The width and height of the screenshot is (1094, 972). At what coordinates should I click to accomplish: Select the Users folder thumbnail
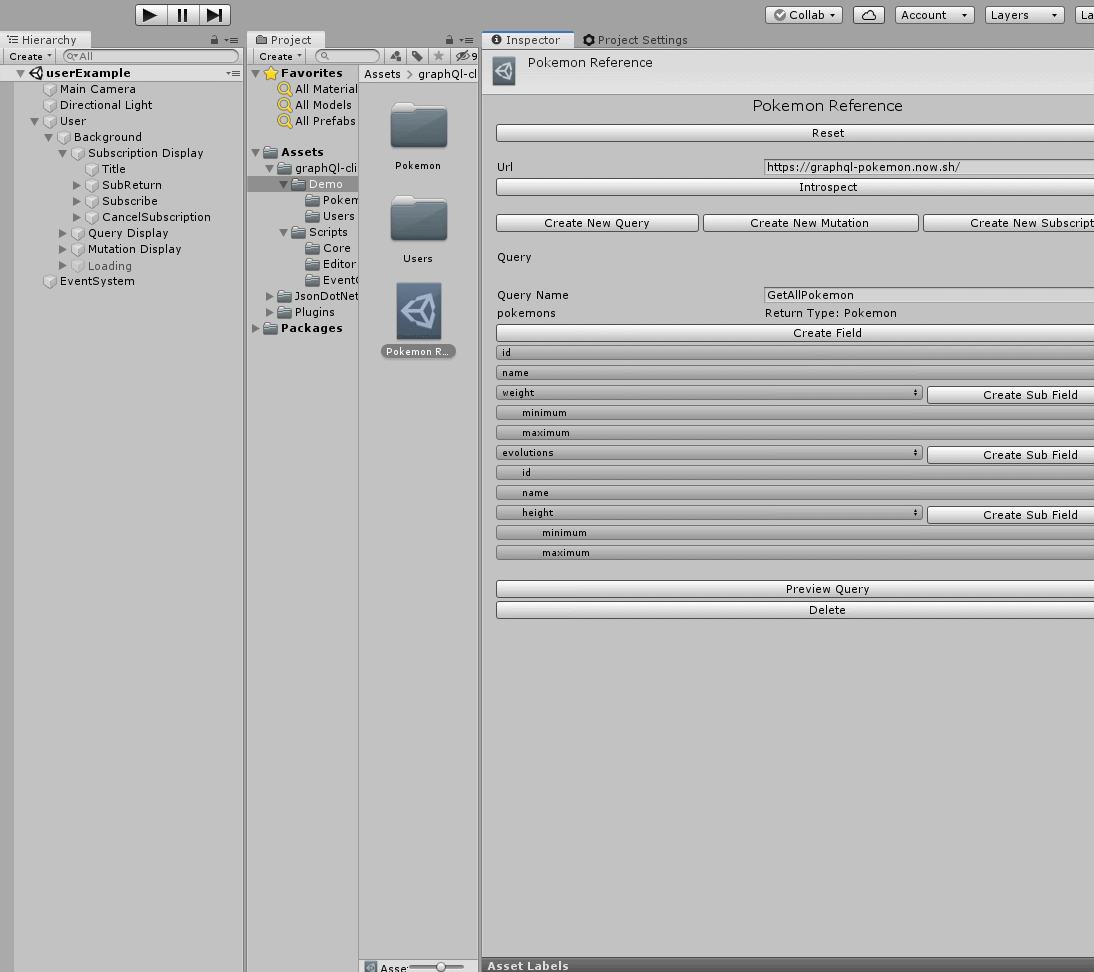coord(419,218)
